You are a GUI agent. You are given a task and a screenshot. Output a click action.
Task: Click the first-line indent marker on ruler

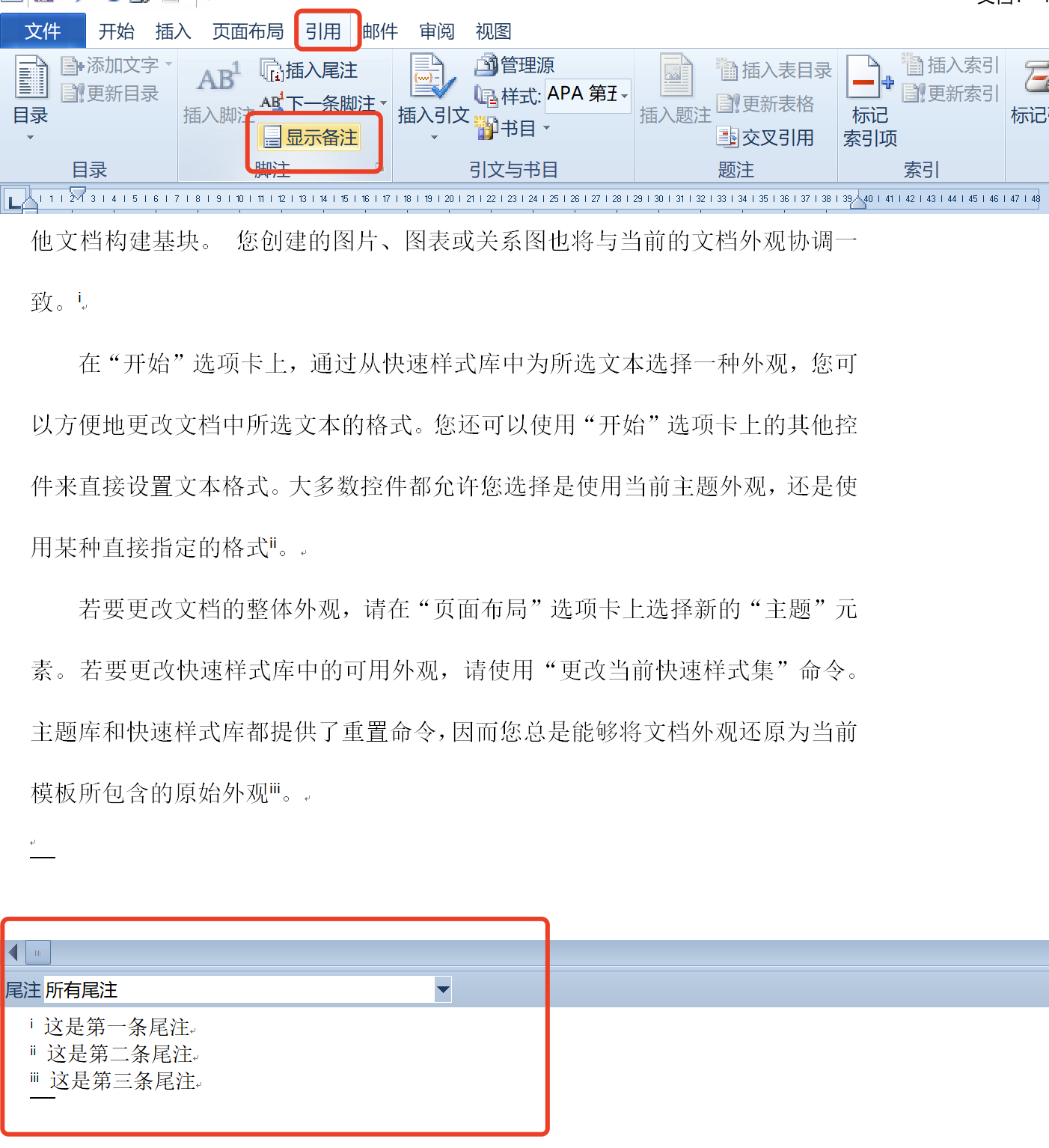pyautogui.click(x=78, y=192)
